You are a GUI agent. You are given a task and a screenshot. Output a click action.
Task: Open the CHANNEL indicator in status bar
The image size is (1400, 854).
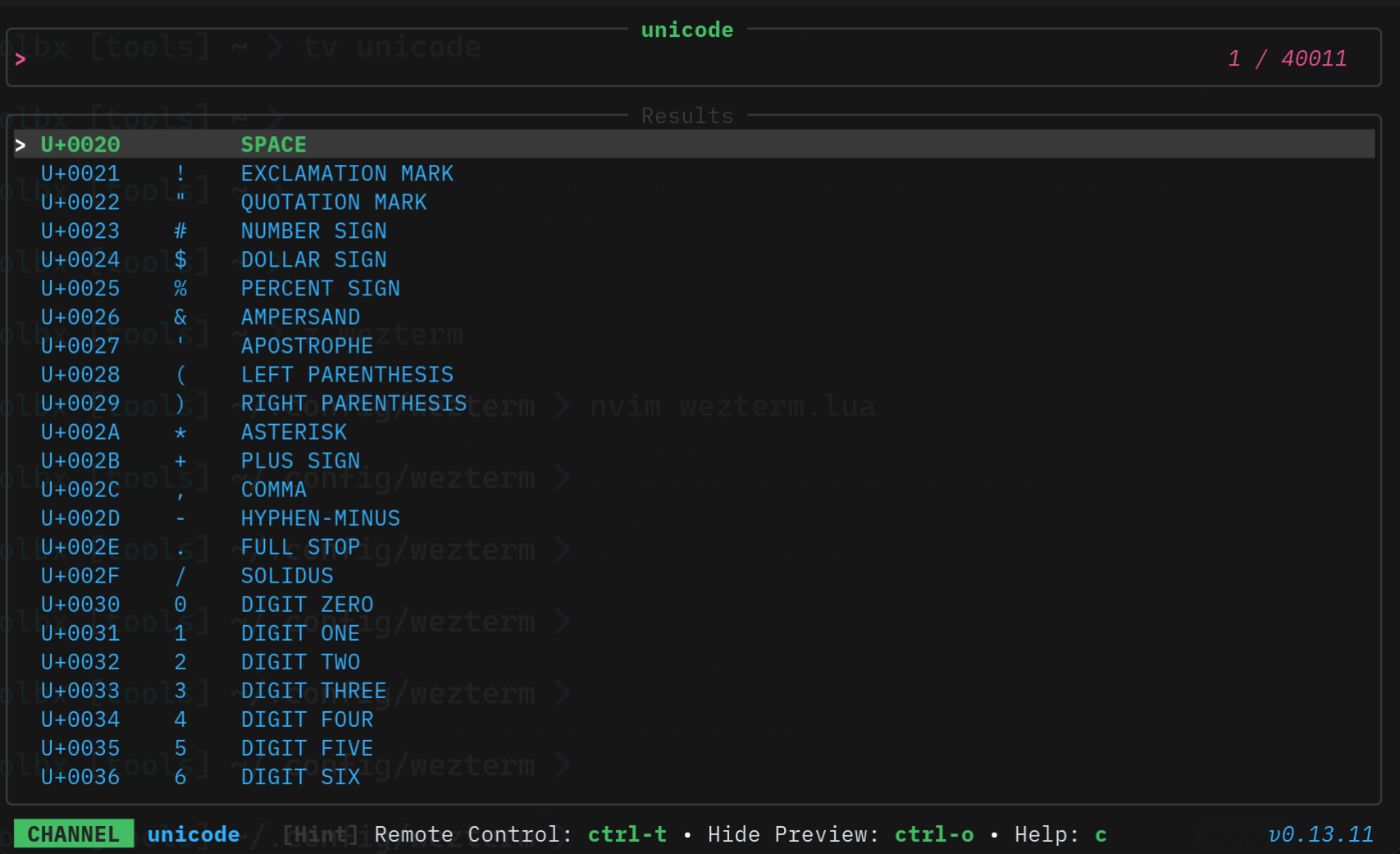coord(74,833)
